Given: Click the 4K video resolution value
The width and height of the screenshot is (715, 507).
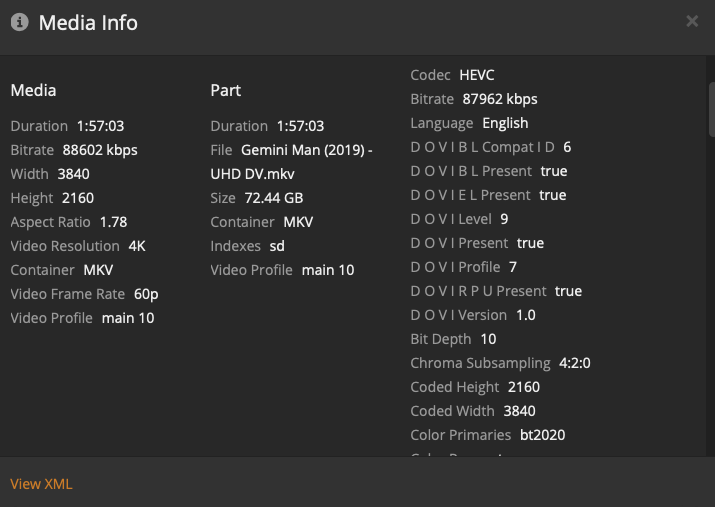Looking at the screenshot, I should tap(137, 246).
